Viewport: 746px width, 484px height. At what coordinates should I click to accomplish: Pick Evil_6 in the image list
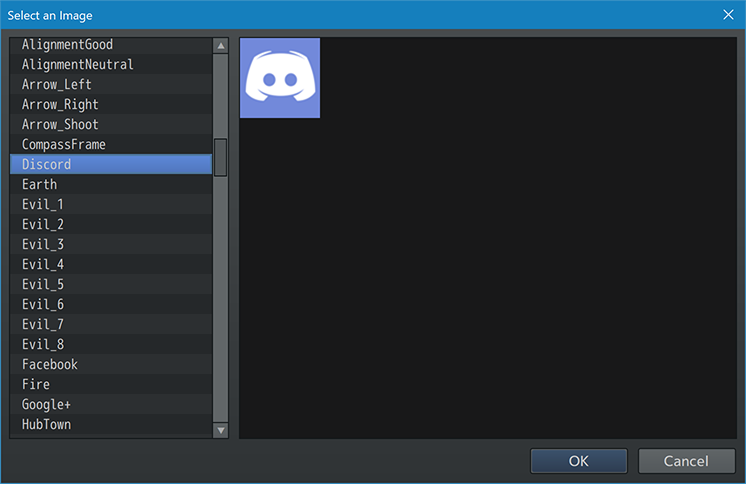[111, 304]
